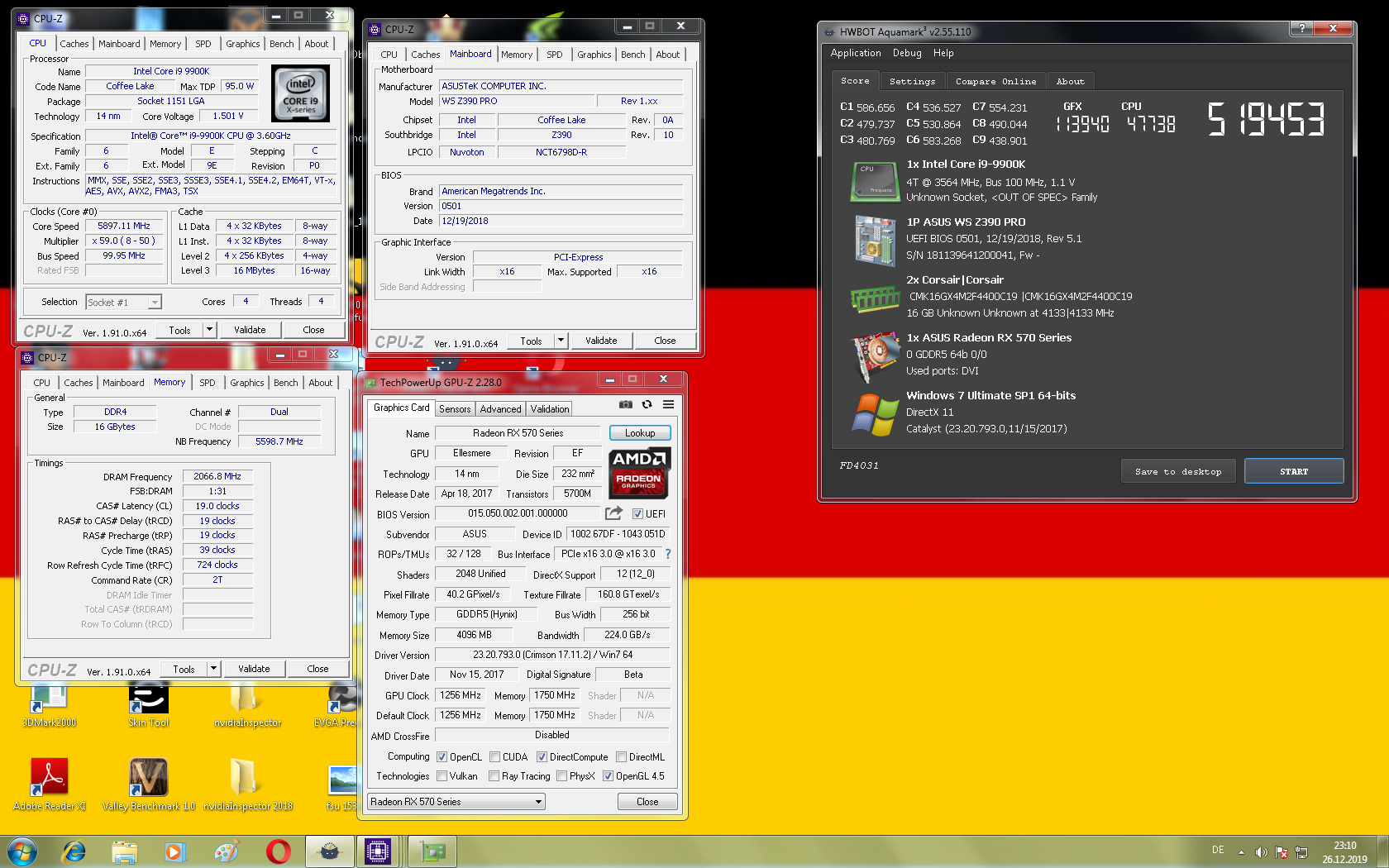Viewport: 1389px width, 868px height.
Task: Click the DE language indicator in the tray
Action: [1218, 850]
